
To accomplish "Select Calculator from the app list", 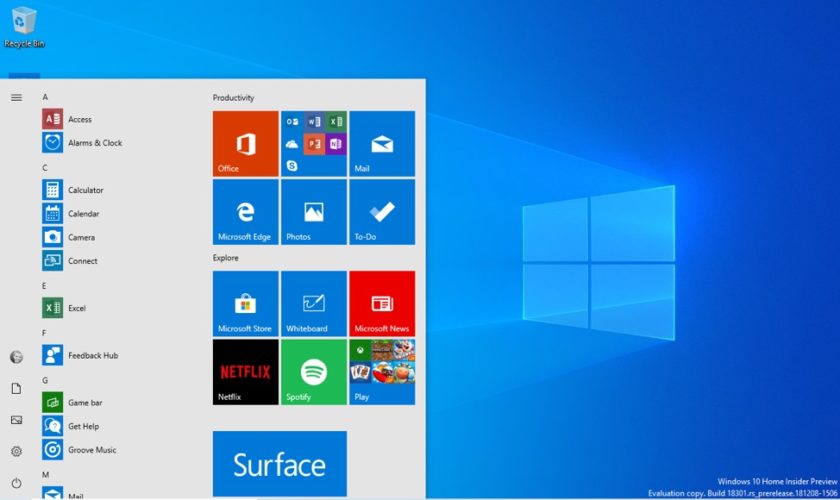I will tap(85, 190).
